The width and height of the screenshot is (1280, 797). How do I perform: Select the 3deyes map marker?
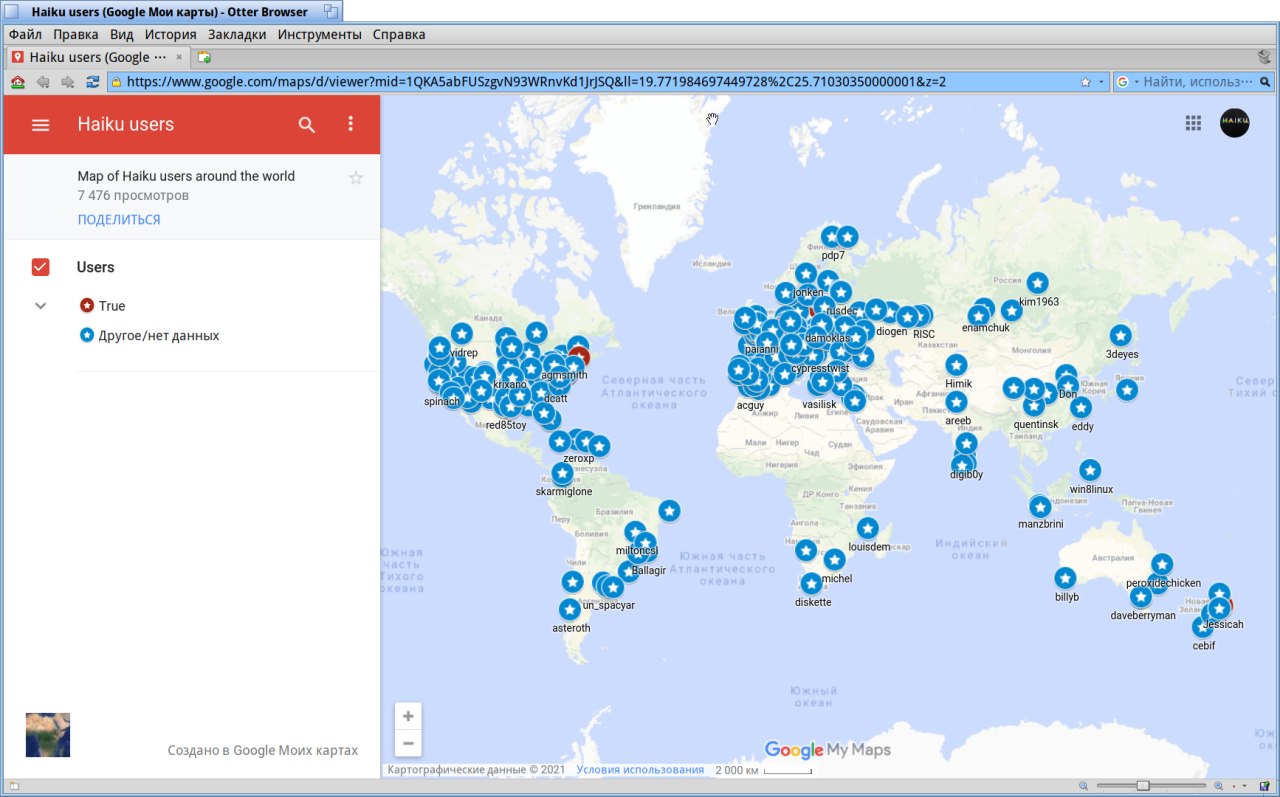coord(1121,336)
